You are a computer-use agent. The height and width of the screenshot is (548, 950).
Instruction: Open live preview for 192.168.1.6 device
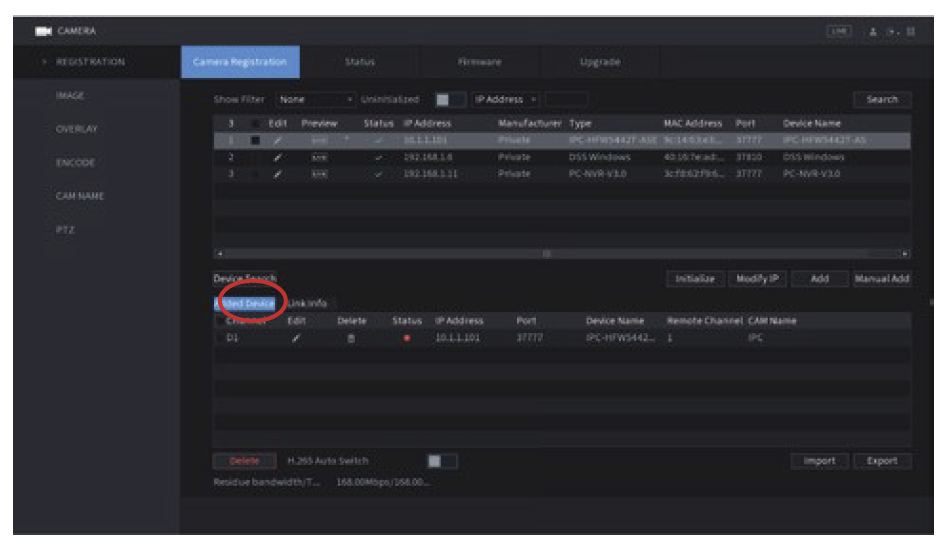pyautogui.click(x=319, y=157)
